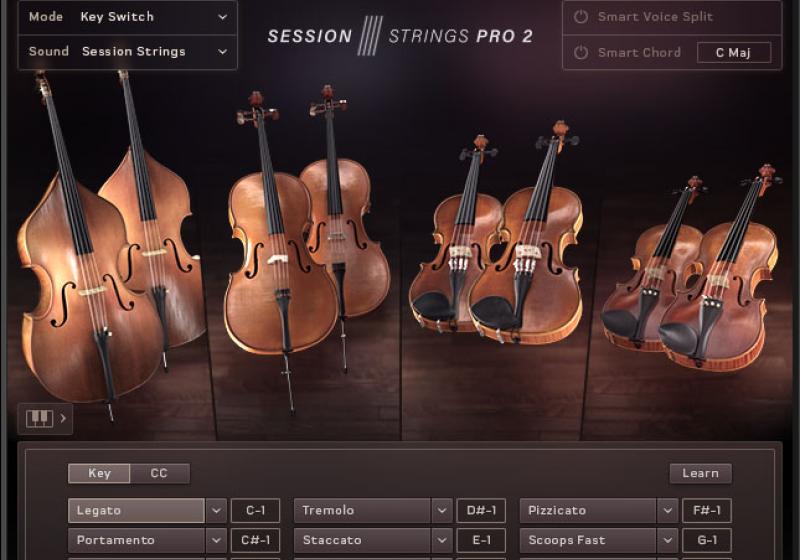The image size is (800, 560).
Task: Select the violin pair on far right
Action: pyautogui.click(x=691, y=270)
